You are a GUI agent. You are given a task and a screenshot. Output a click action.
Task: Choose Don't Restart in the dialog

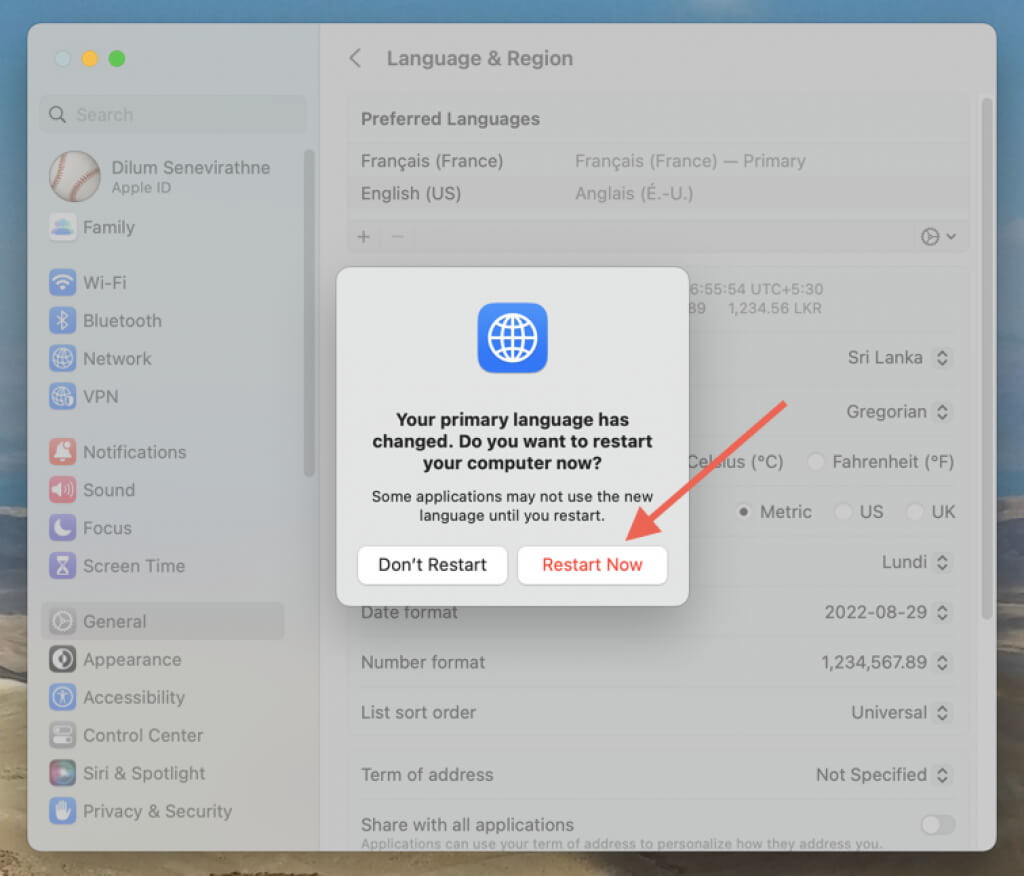click(x=432, y=565)
